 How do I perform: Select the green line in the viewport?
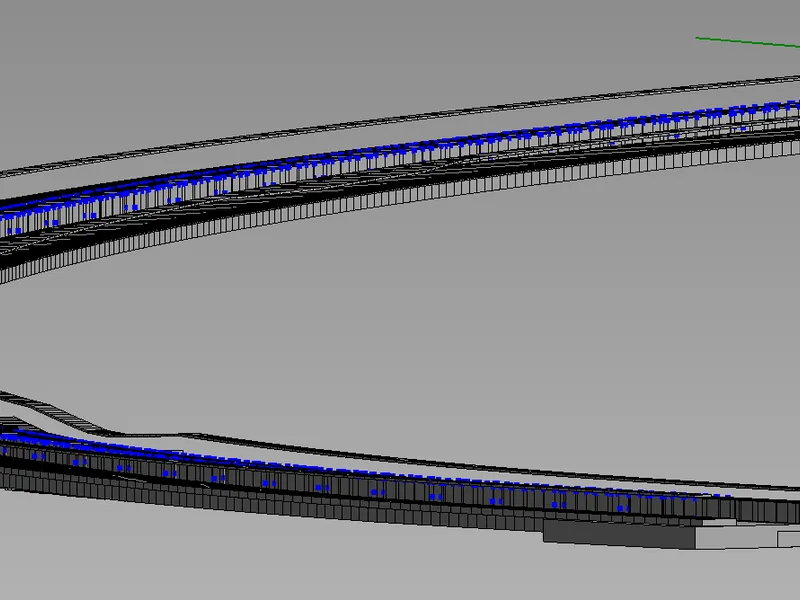click(x=747, y=42)
